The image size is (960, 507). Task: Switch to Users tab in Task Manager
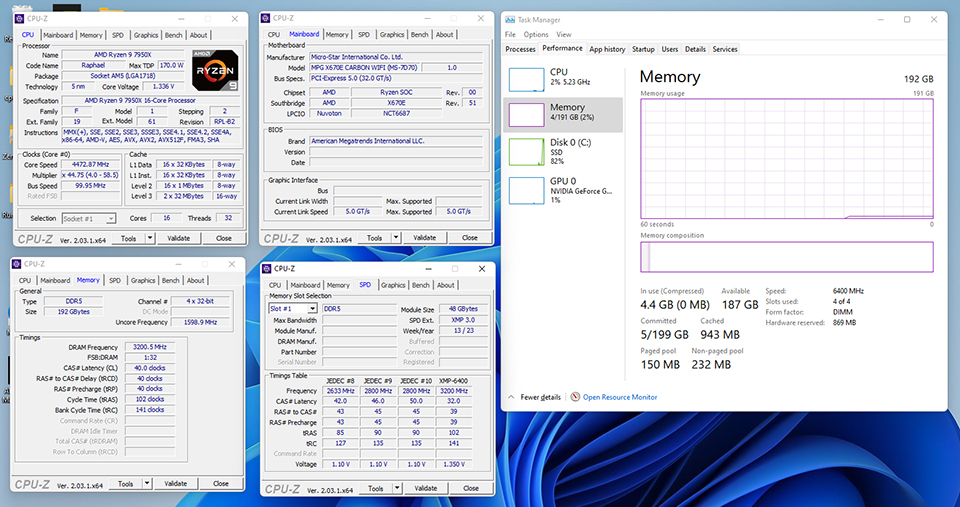[670, 49]
